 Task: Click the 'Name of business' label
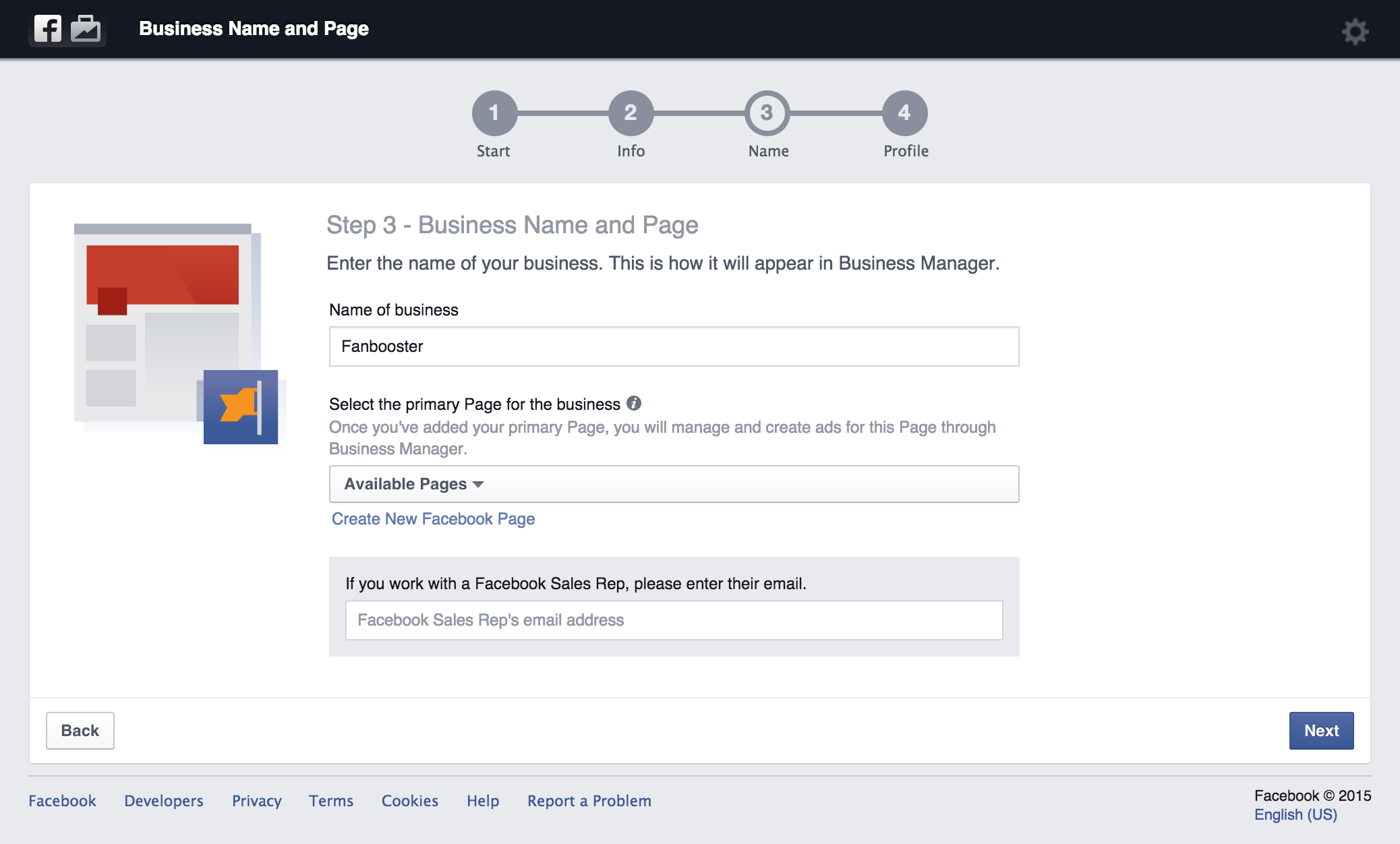click(x=393, y=310)
